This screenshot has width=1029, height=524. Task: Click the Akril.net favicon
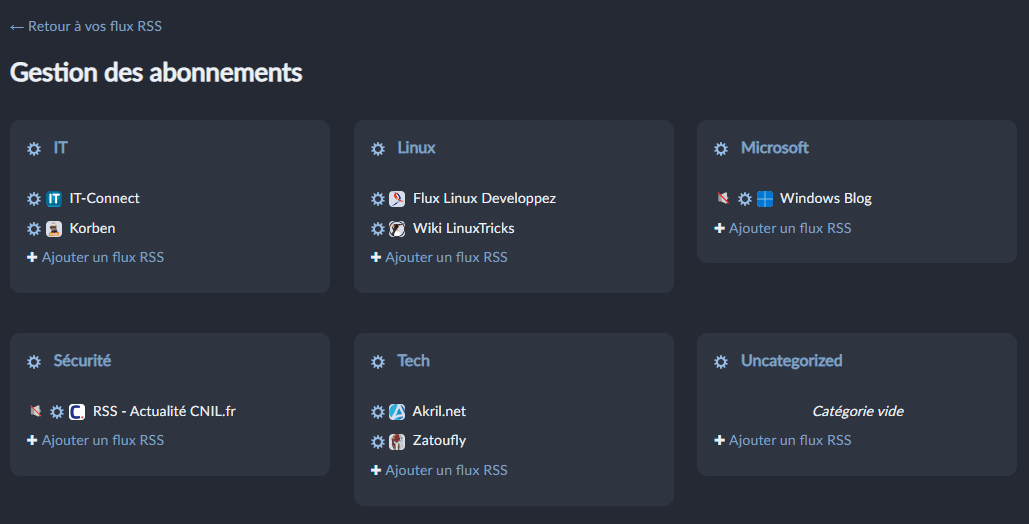[397, 412]
